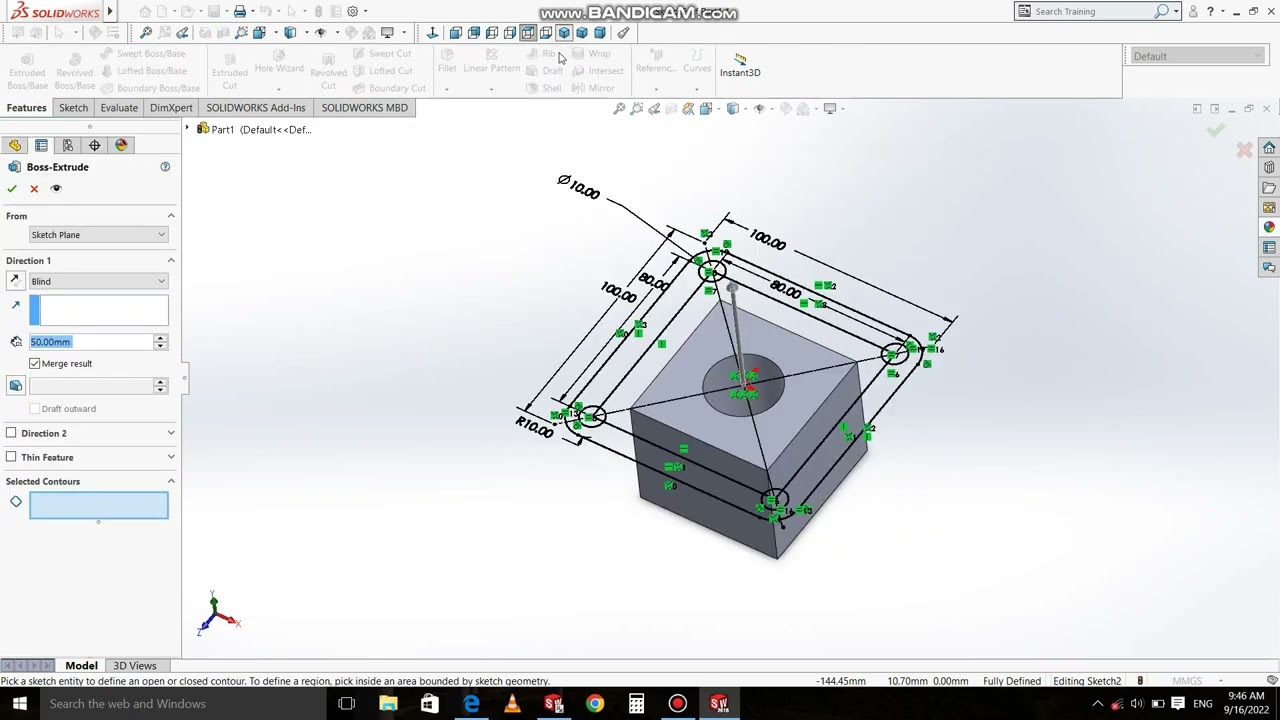Collapse the Selected Contours section

point(171,481)
